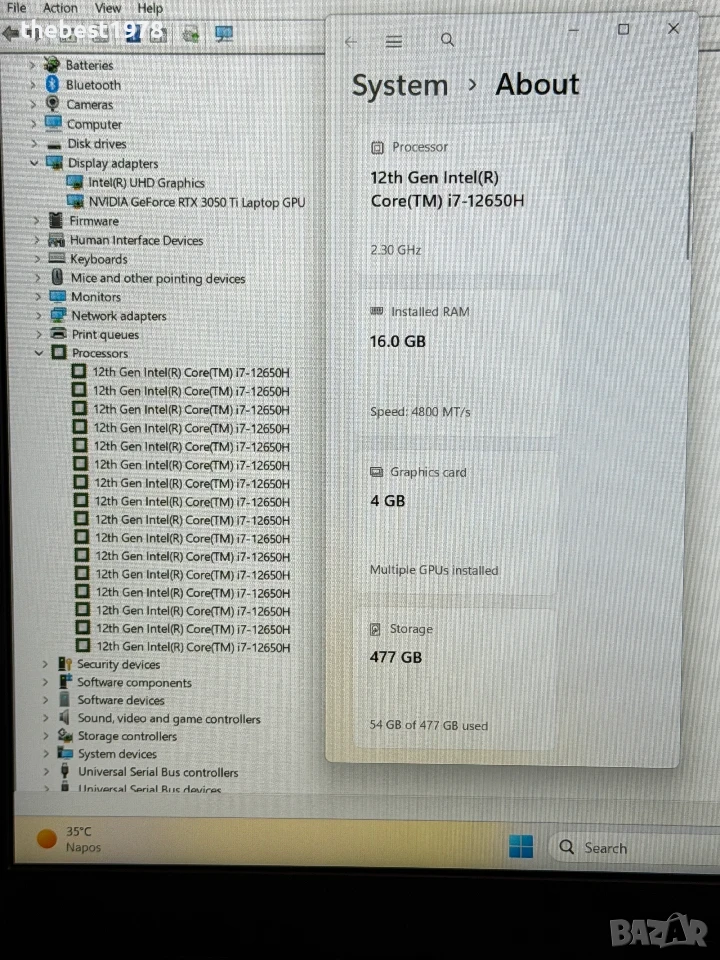Click the Intel UHD Graphics device icon

click(x=75, y=182)
